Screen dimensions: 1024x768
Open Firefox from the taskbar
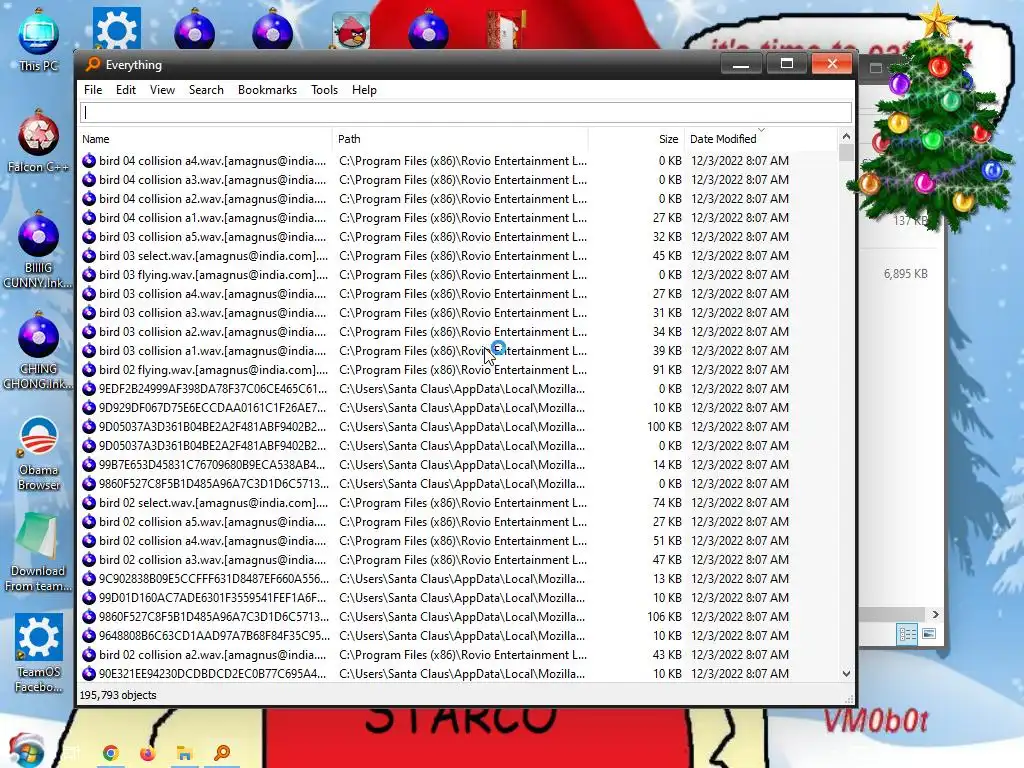click(148, 753)
